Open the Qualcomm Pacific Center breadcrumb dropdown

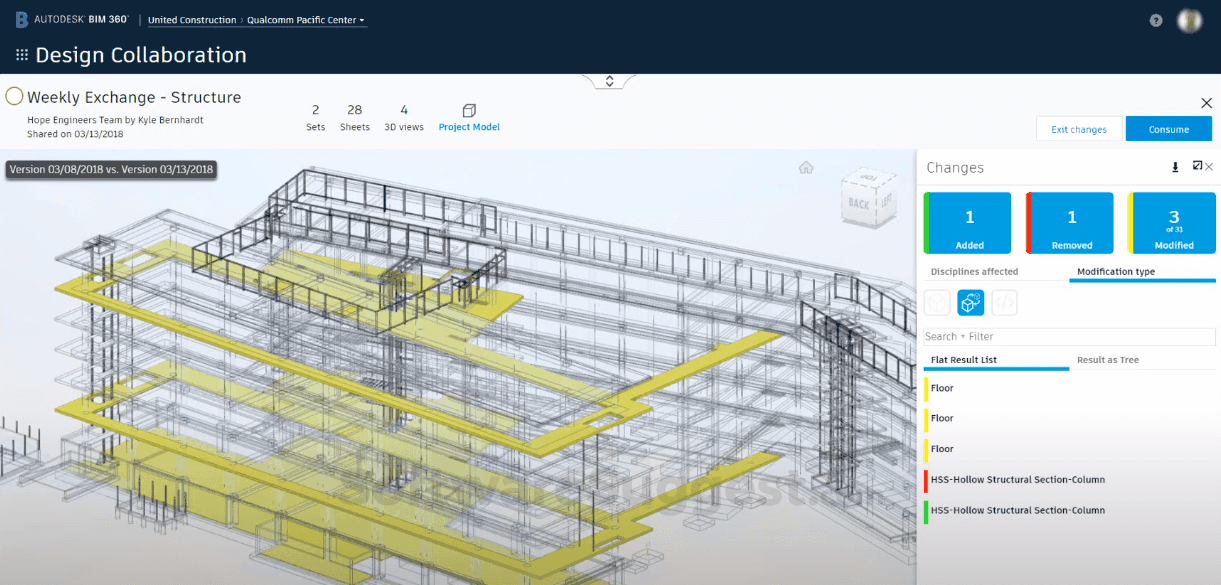click(363, 19)
